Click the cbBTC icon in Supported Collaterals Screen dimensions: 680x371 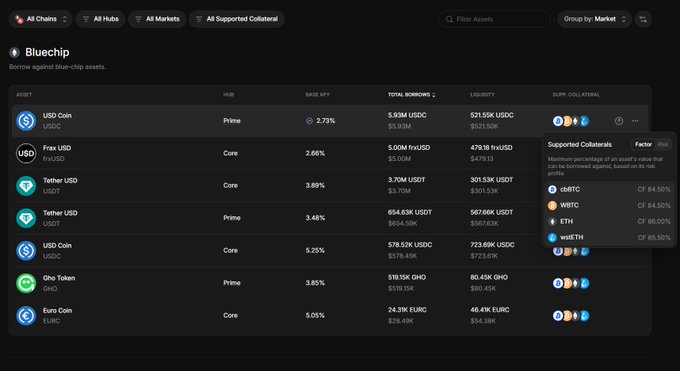point(552,190)
